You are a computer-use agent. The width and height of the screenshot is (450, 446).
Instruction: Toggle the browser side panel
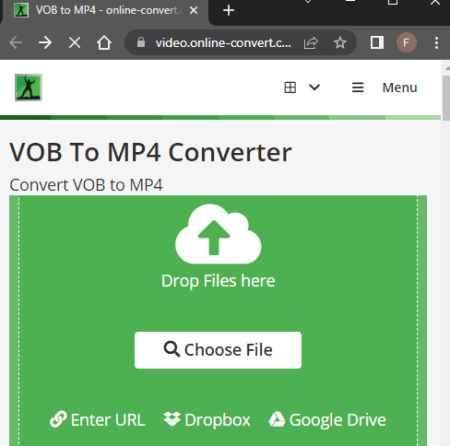377,43
